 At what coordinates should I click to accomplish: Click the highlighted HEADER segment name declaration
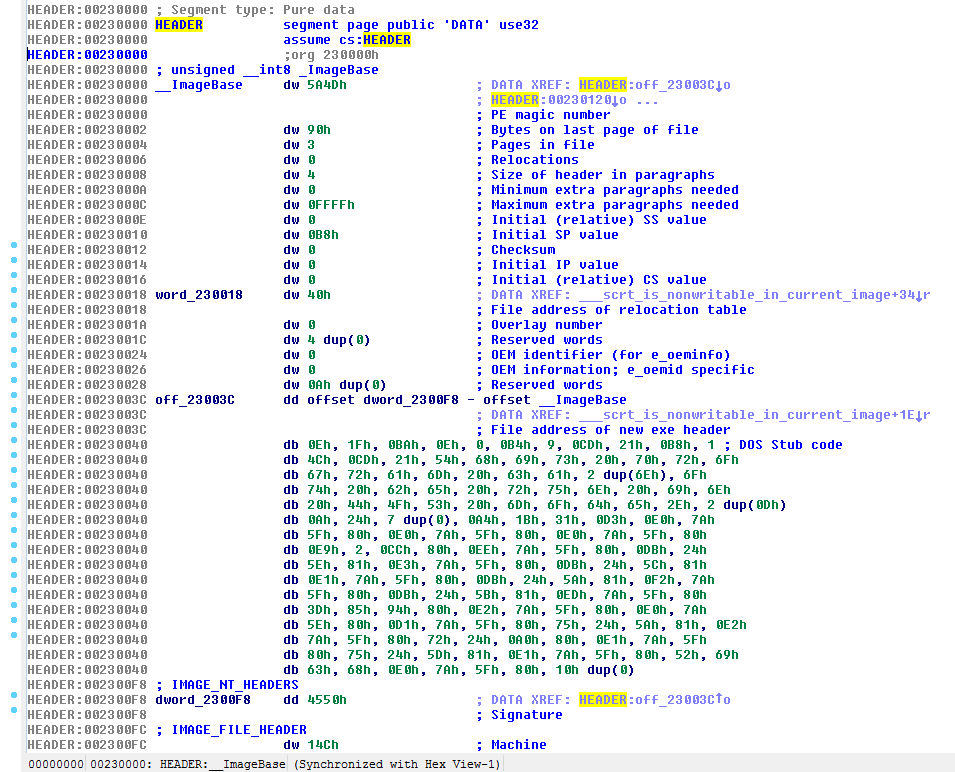tap(179, 25)
